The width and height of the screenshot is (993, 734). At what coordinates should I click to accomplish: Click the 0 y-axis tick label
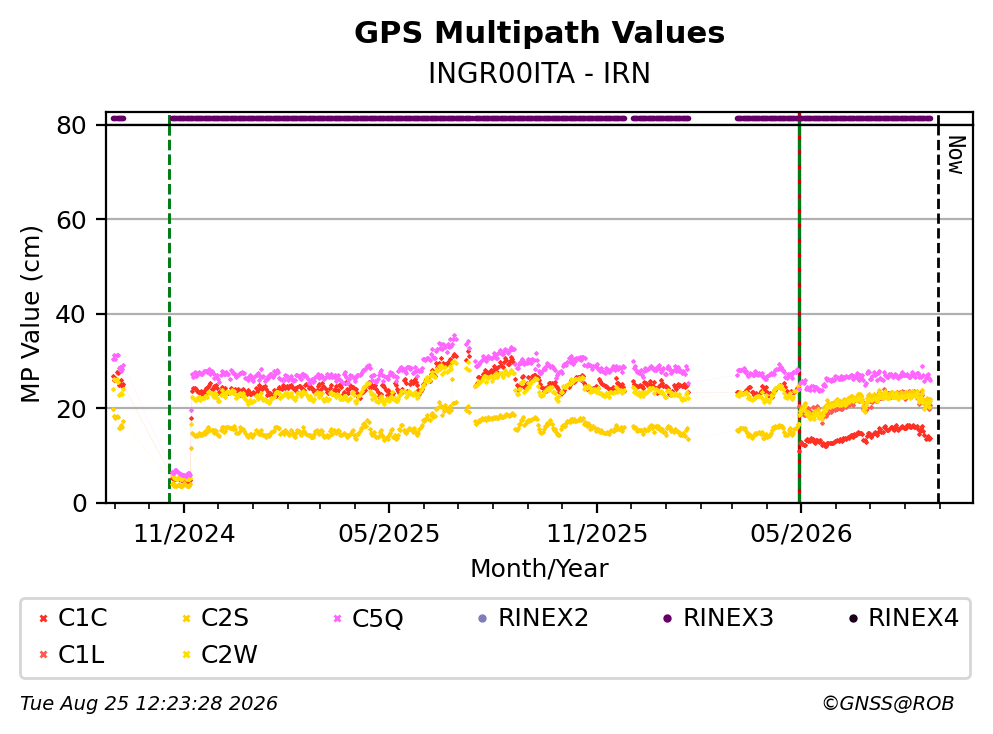point(79,503)
